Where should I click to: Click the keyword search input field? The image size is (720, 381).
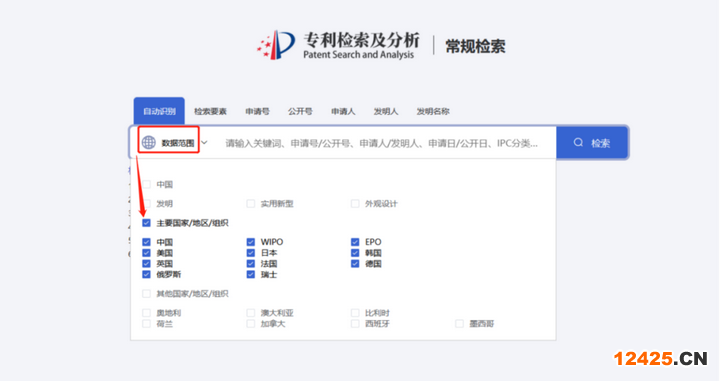(x=382, y=143)
